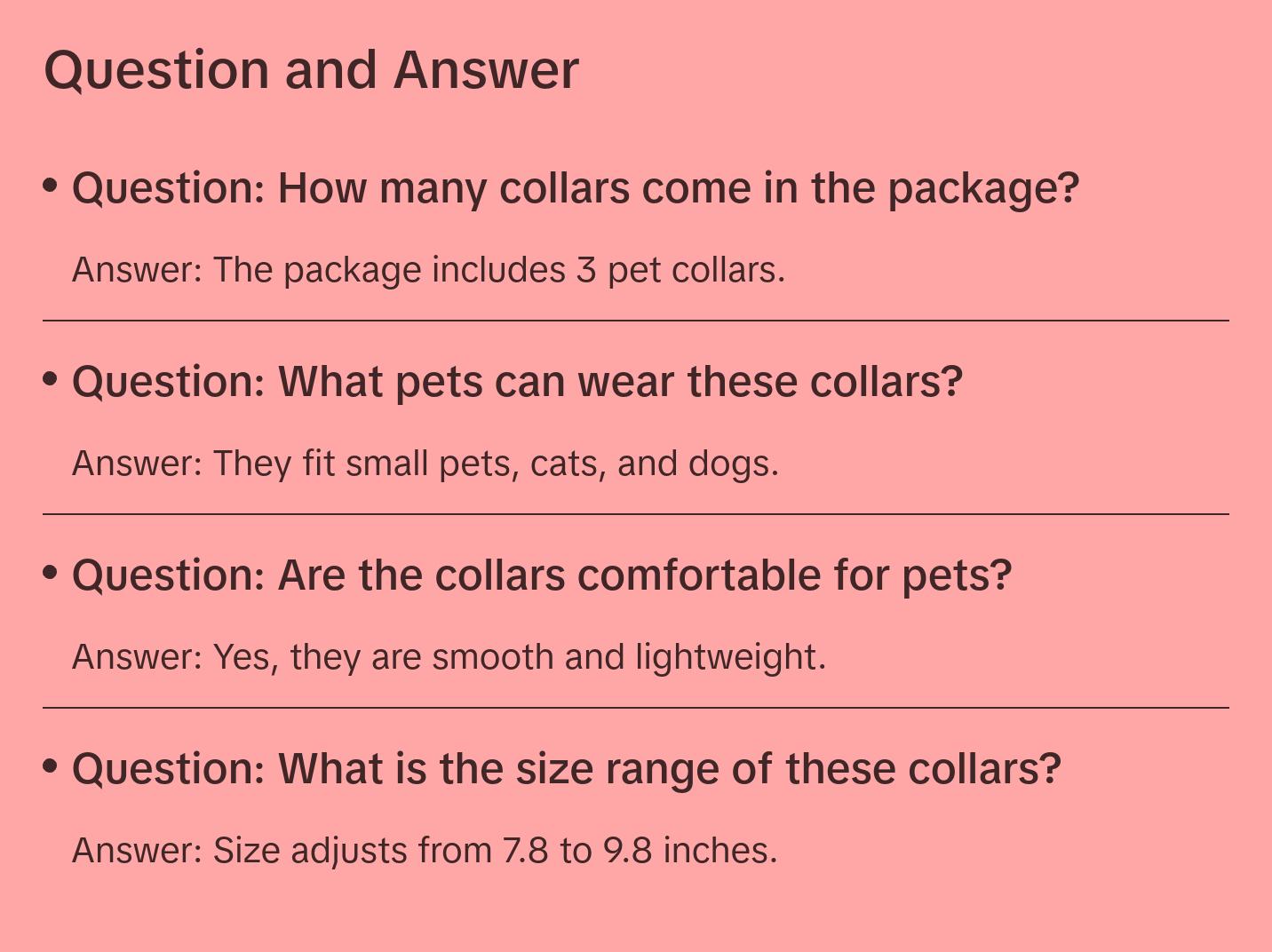Click the answer 'Yes, they are smooth and lightweight'
1272x952 pixels.
tap(449, 657)
